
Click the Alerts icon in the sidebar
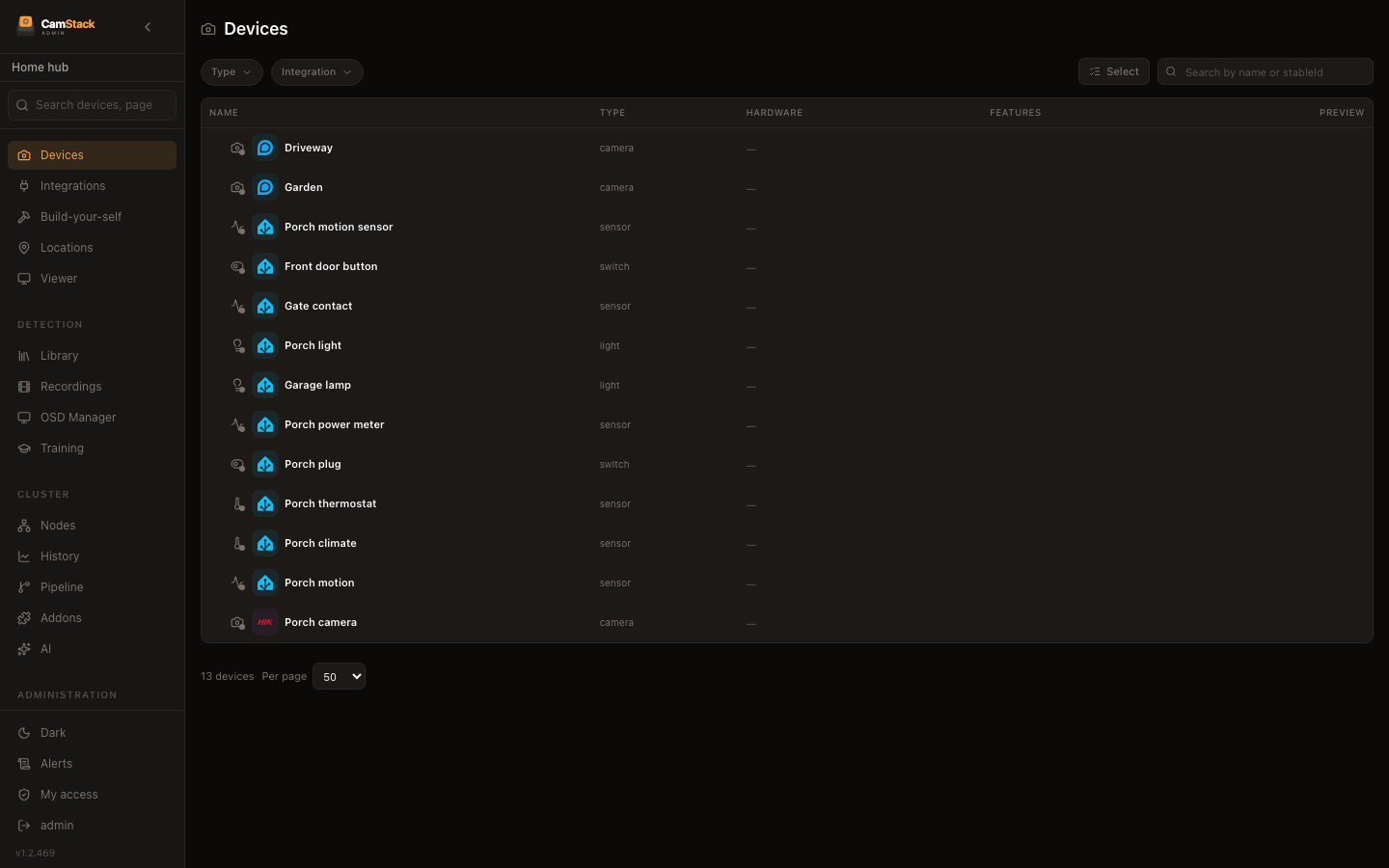click(24, 764)
